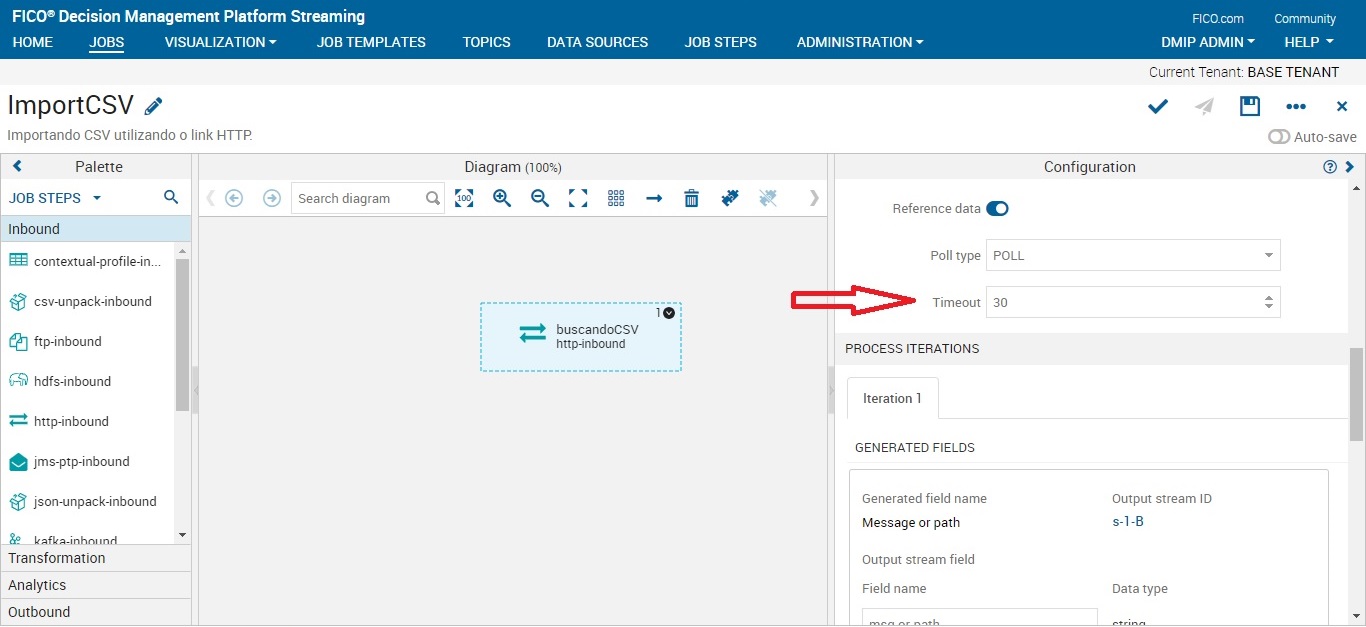Viewport: 1366px width, 627px height.
Task: Disable the Reference data toggle
Action: coord(997,208)
